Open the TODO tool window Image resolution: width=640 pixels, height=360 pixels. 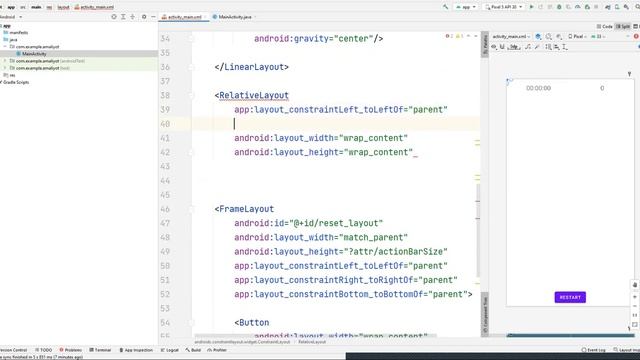point(44,350)
